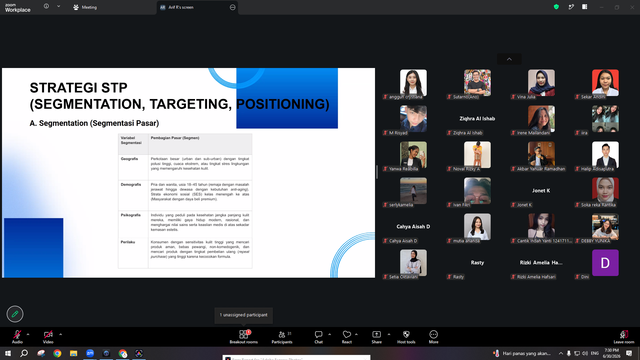Select Sekar participant thumbnail

tap(605, 83)
